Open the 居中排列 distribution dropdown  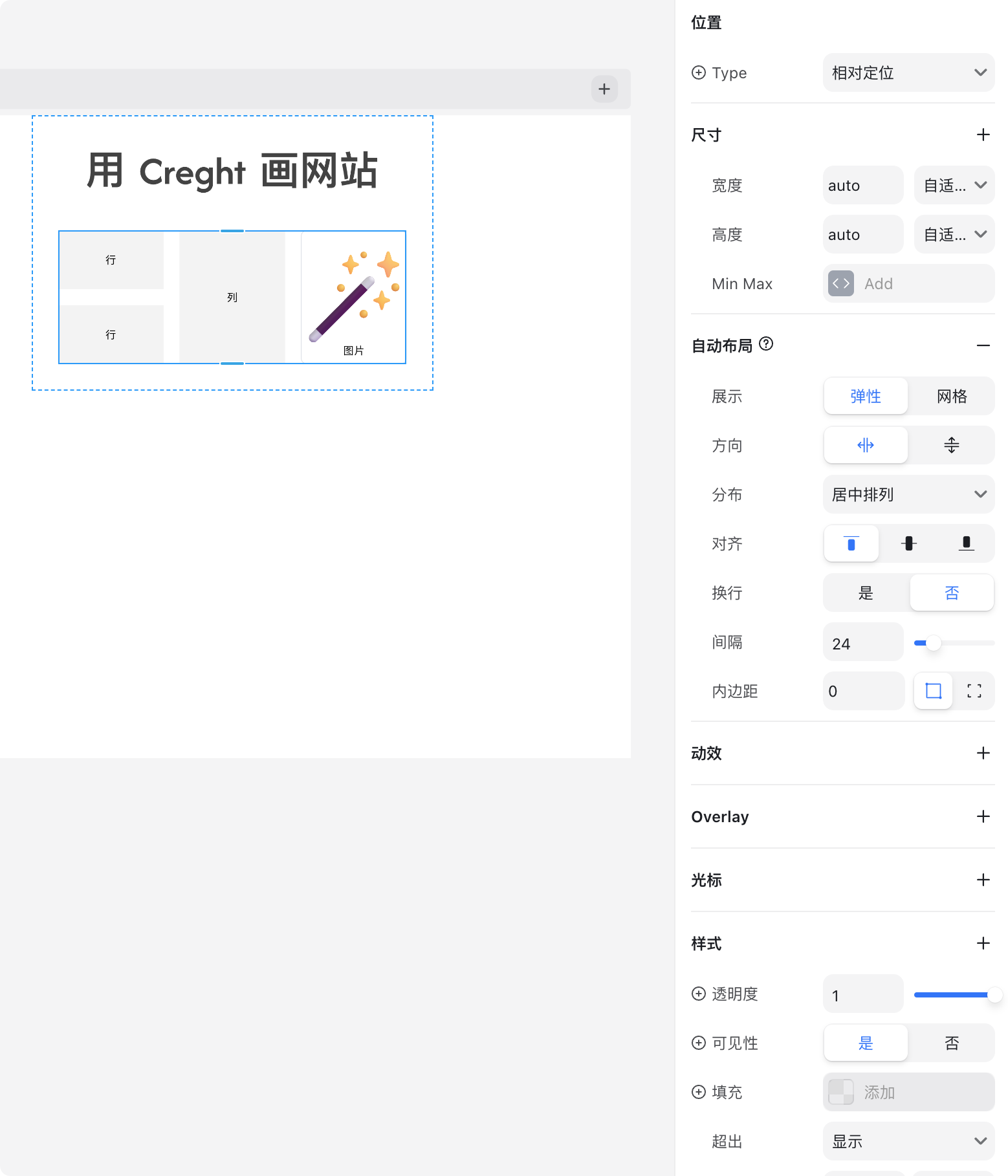pos(908,494)
